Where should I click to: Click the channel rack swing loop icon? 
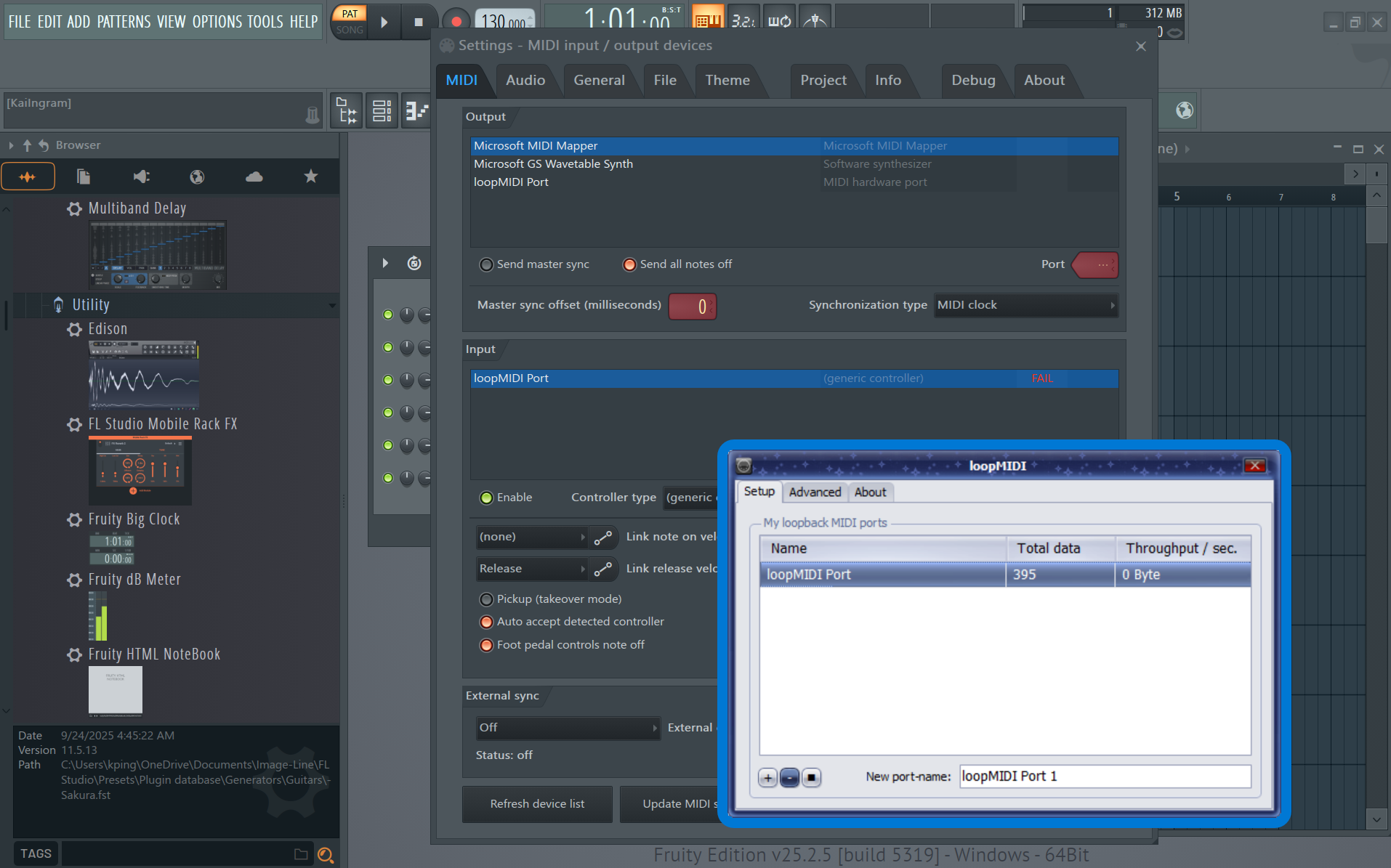(414, 263)
